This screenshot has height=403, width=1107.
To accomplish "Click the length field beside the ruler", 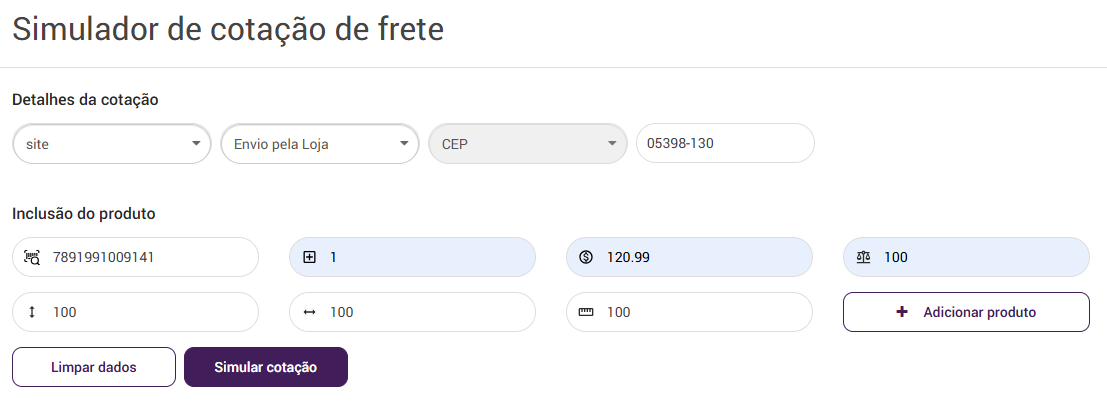I will (x=700, y=312).
